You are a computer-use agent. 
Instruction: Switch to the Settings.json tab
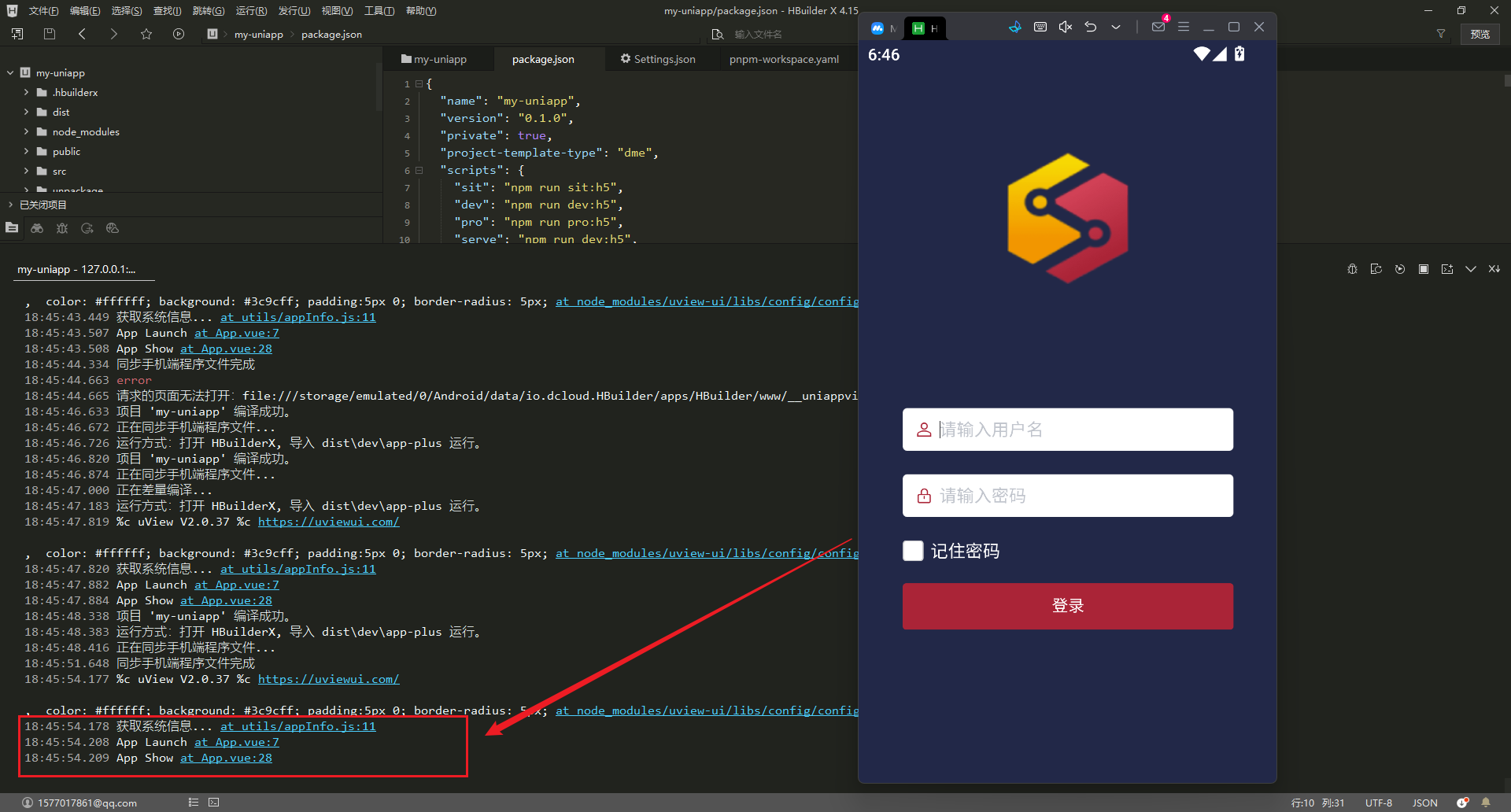[x=658, y=59]
